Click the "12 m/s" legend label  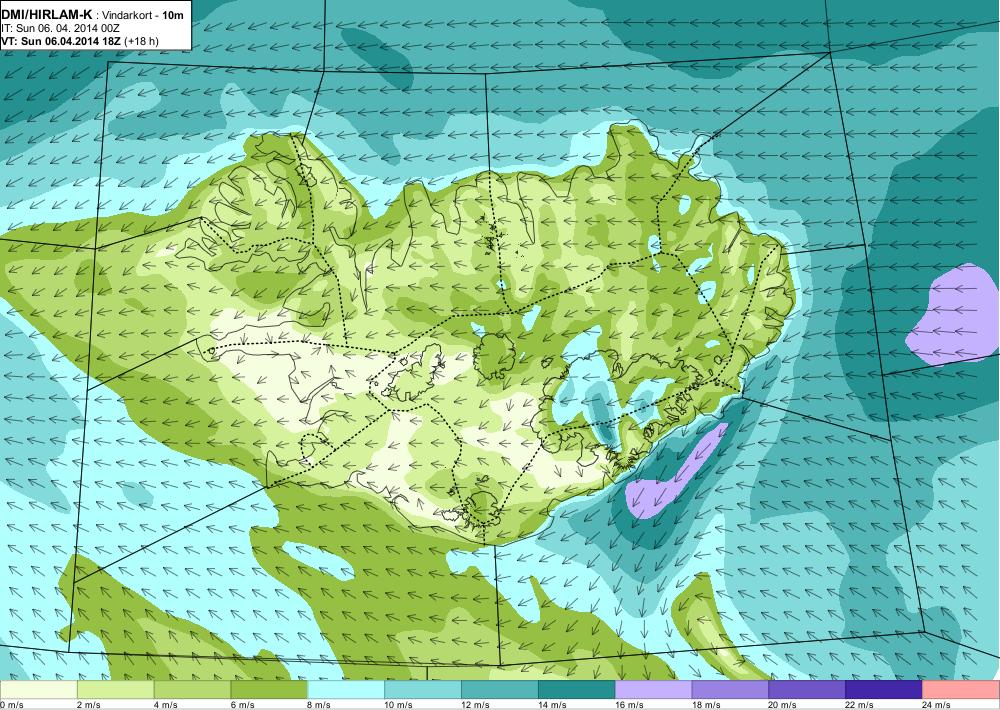476,705
